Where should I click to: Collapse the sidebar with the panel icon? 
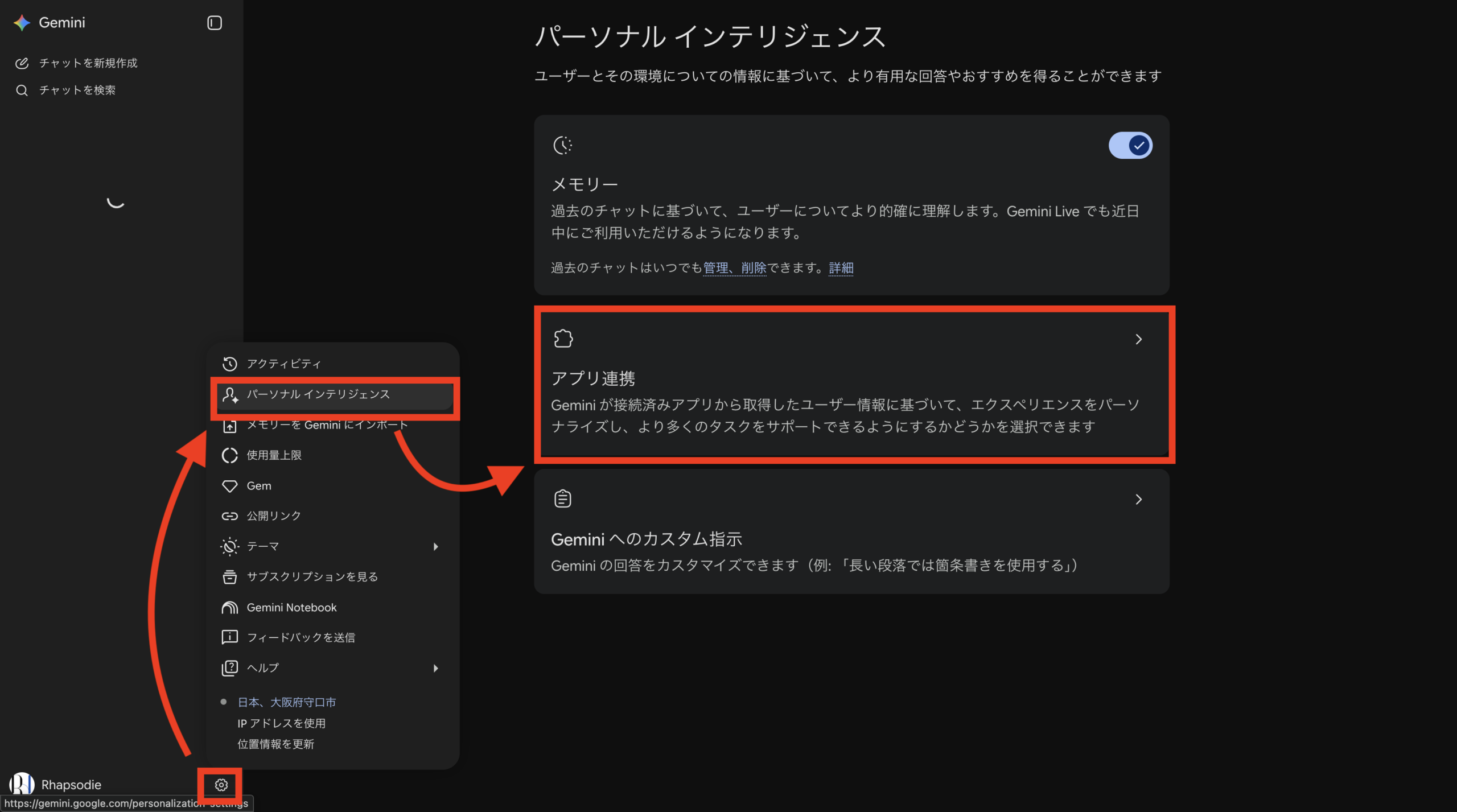point(215,23)
